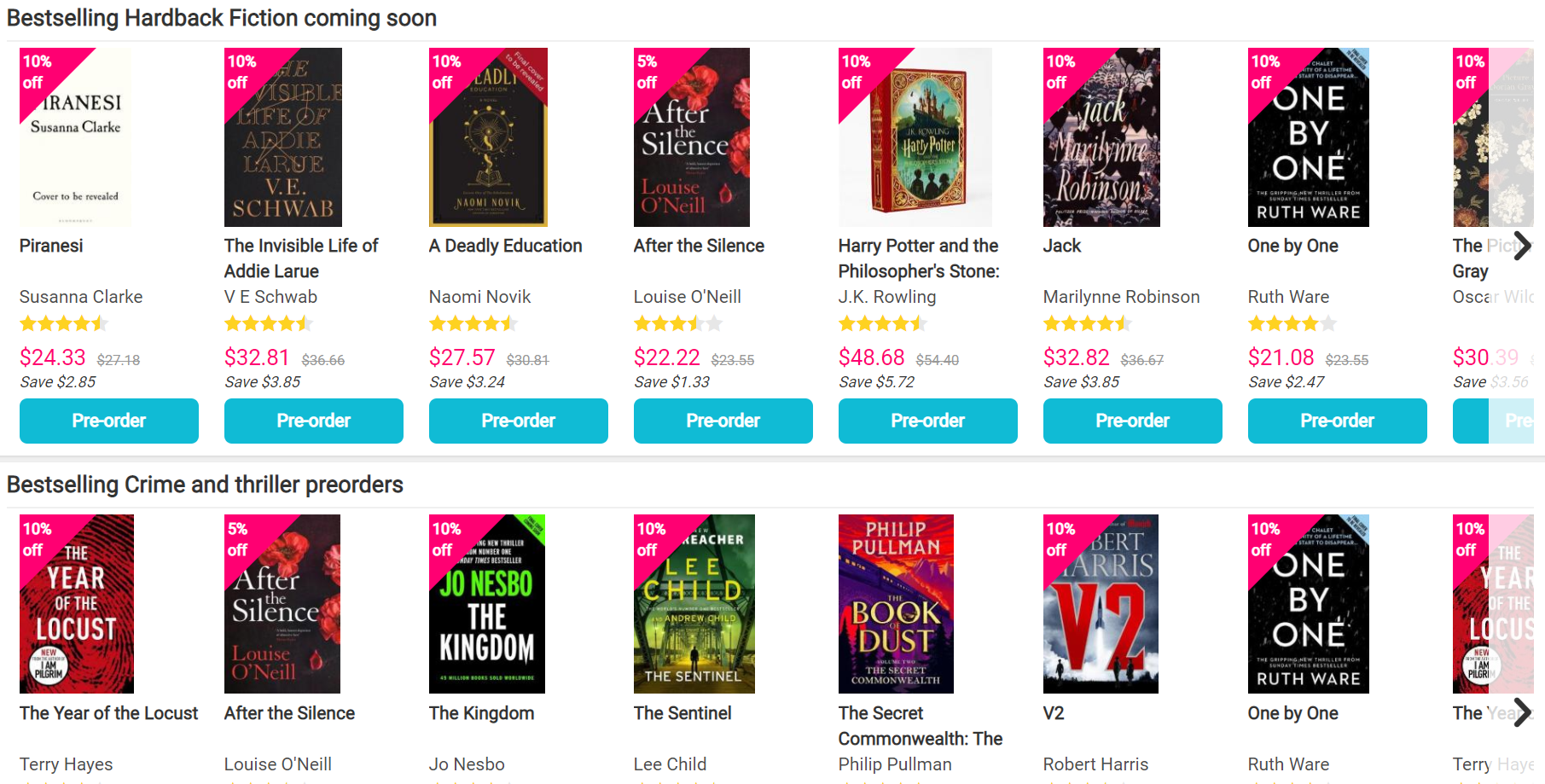The image size is (1545, 784).
Task: Click the star rating for One by One
Action: click(1292, 323)
